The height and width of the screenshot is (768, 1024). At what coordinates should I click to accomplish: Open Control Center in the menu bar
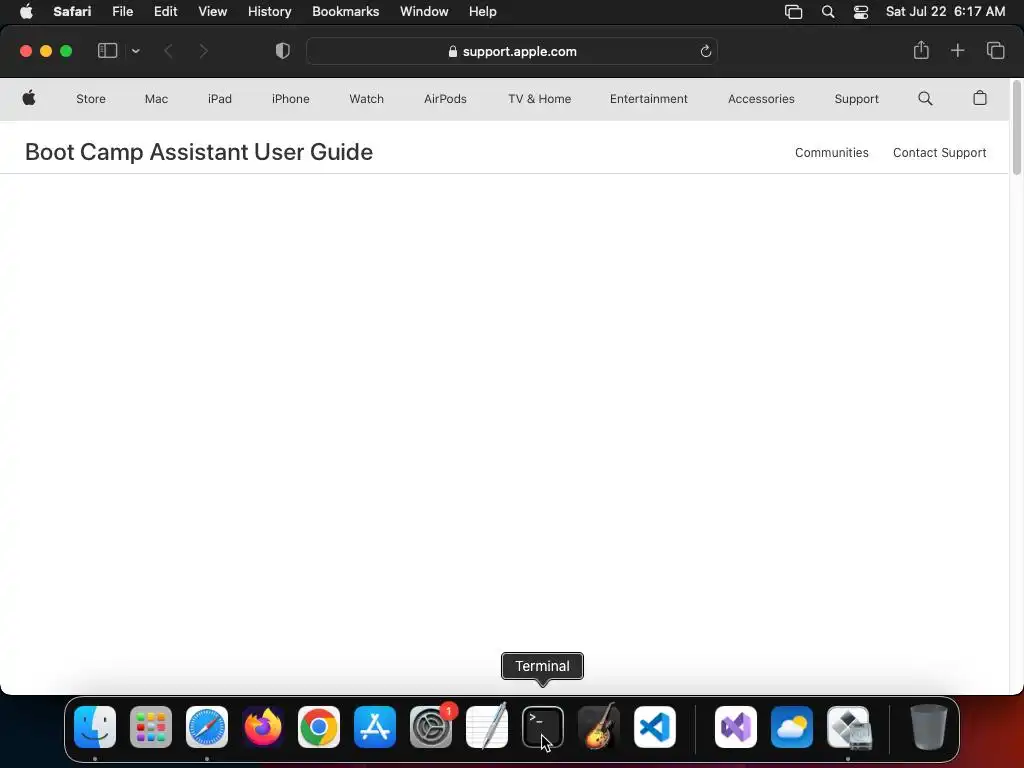pos(861,12)
